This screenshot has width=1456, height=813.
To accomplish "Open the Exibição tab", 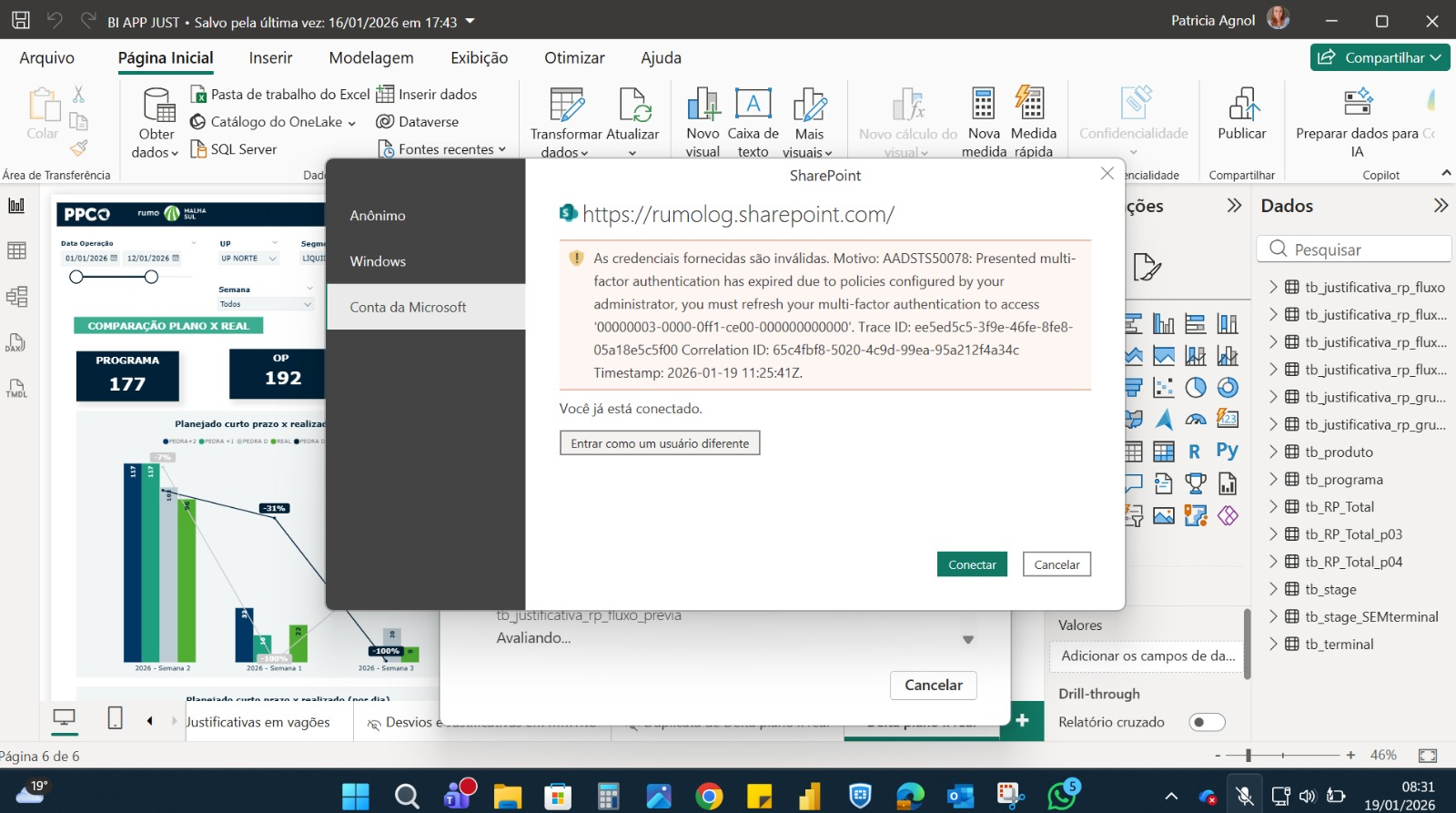I will pyautogui.click(x=480, y=57).
